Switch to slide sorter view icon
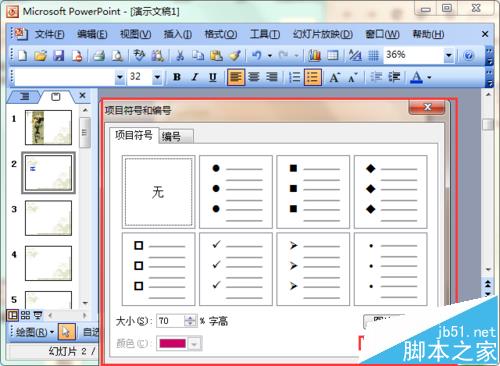This screenshot has width=500, height=366. (x=25, y=315)
